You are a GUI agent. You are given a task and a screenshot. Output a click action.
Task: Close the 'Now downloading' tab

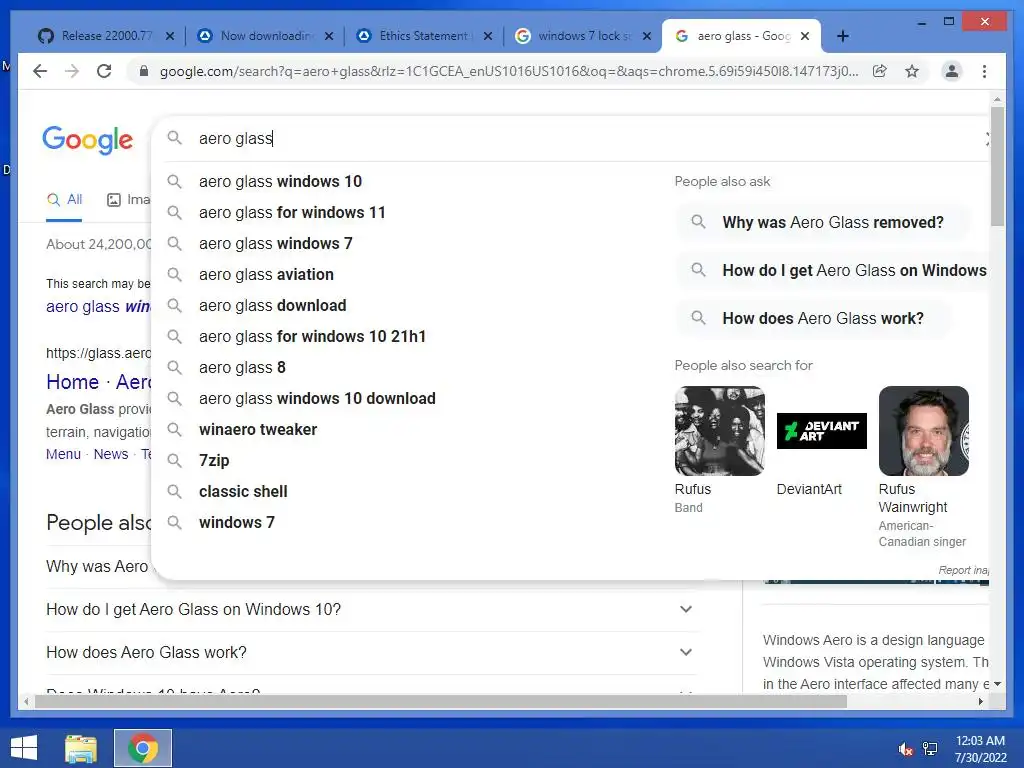coord(329,36)
